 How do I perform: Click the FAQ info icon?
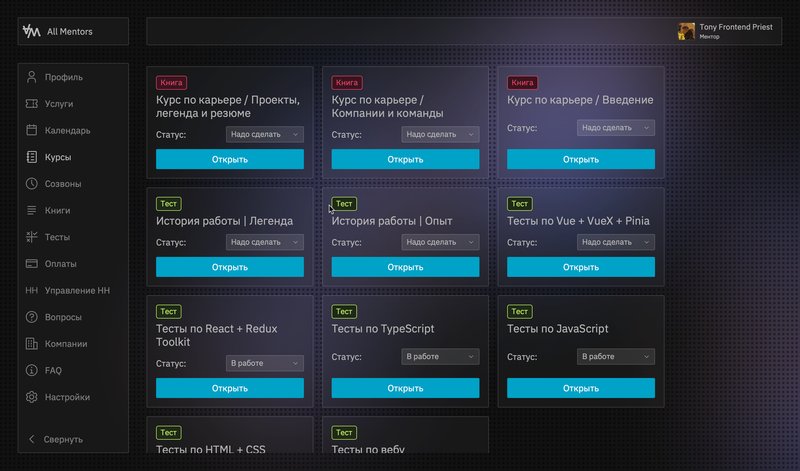[x=32, y=370]
